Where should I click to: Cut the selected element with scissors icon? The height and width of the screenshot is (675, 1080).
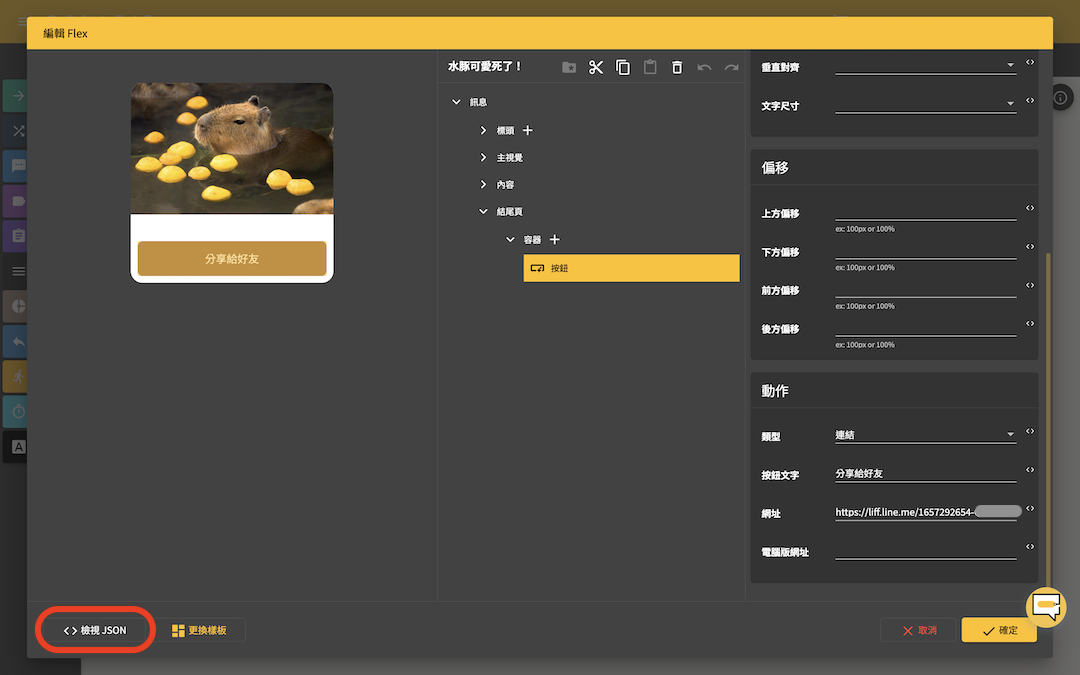(596, 67)
